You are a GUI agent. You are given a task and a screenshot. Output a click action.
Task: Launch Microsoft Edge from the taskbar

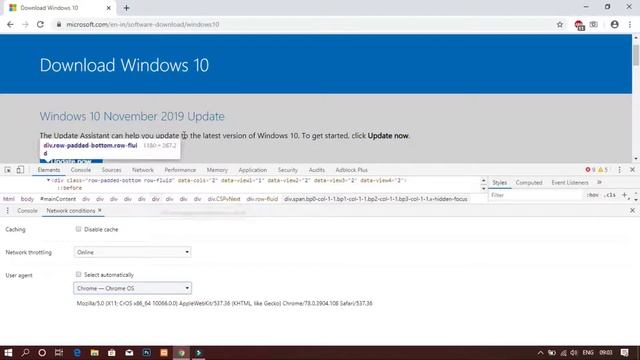coord(77,353)
